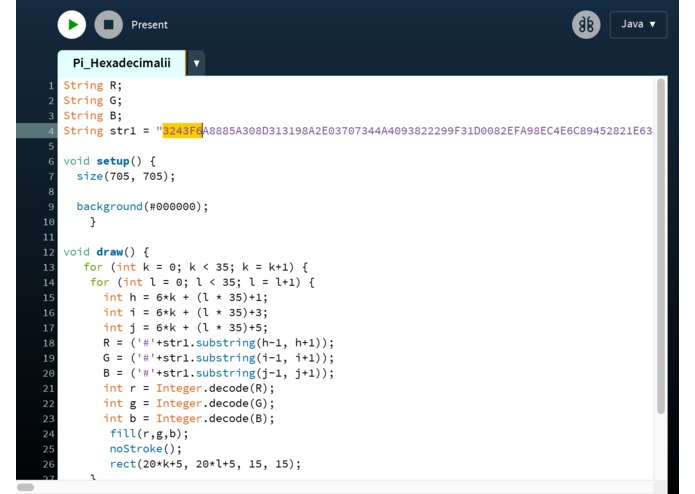Image resolution: width=695 pixels, height=494 pixels.
Task: Click 'noStroke();' on line 25
Action: click(146, 449)
